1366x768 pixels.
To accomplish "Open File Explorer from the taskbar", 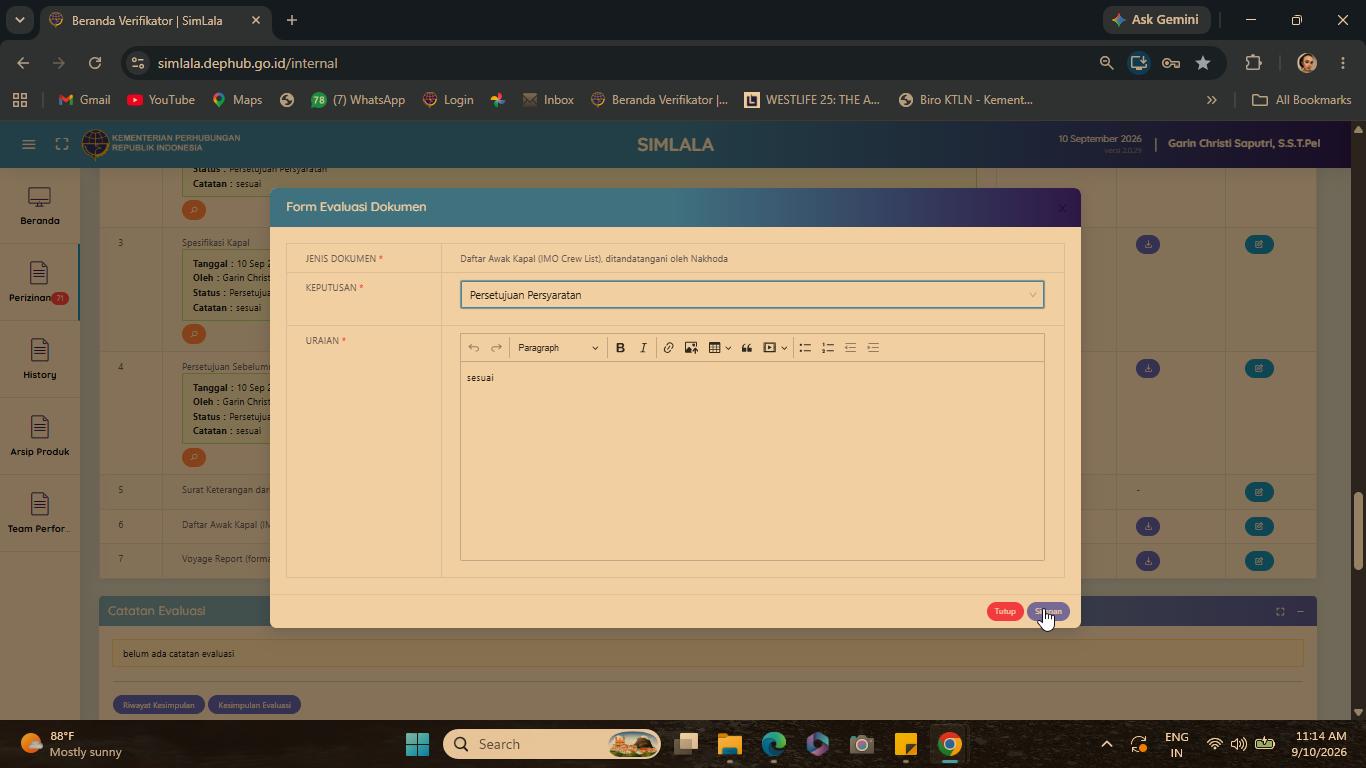I will tap(730, 744).
